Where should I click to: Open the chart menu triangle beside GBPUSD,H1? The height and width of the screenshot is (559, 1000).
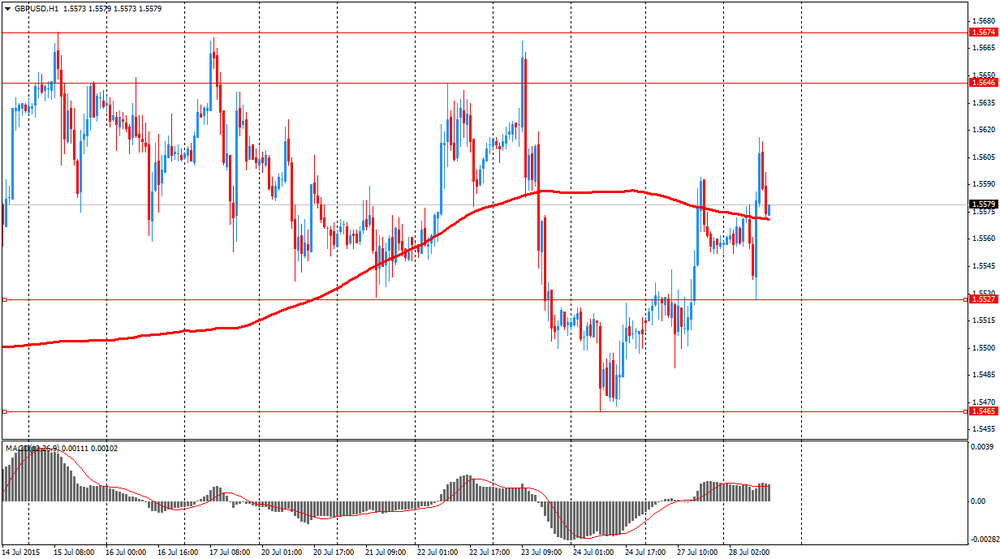pyautogui.click(x=8, y=9)
